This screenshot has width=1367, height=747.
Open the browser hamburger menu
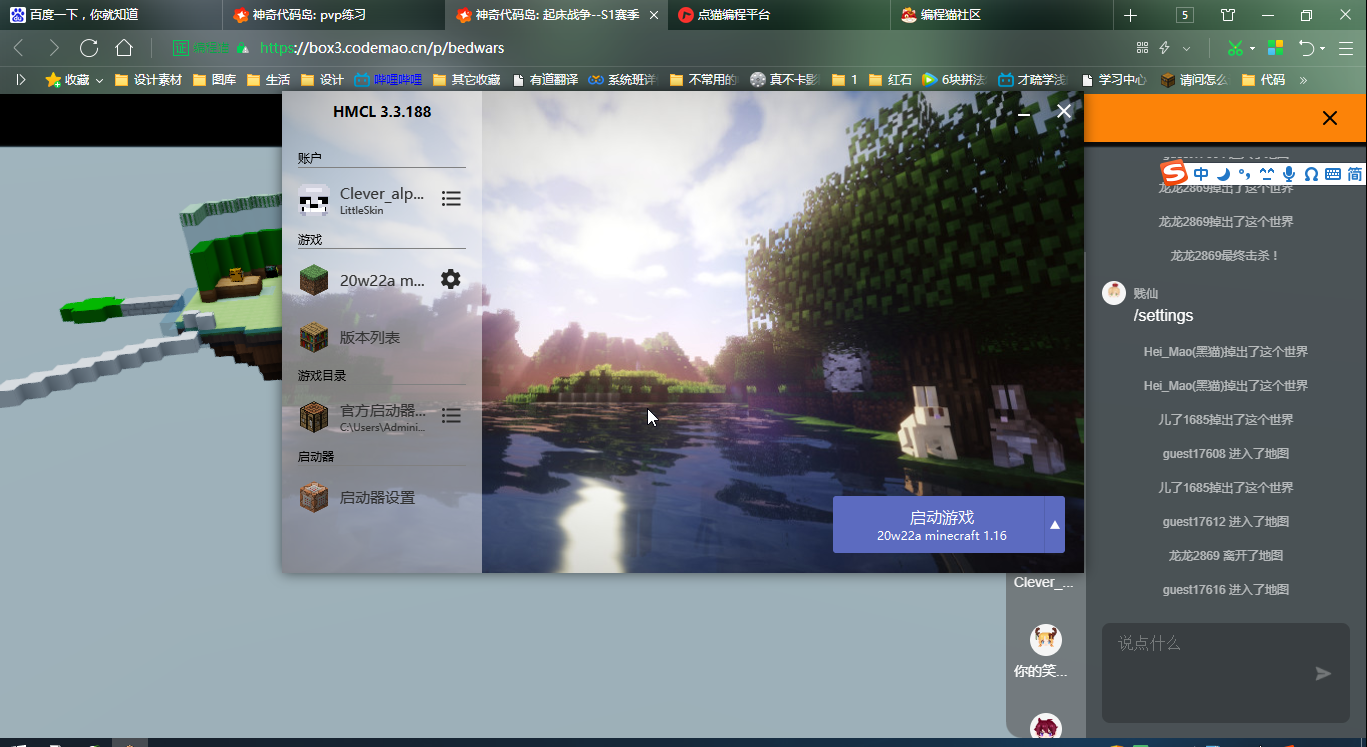pos(1344,48)
